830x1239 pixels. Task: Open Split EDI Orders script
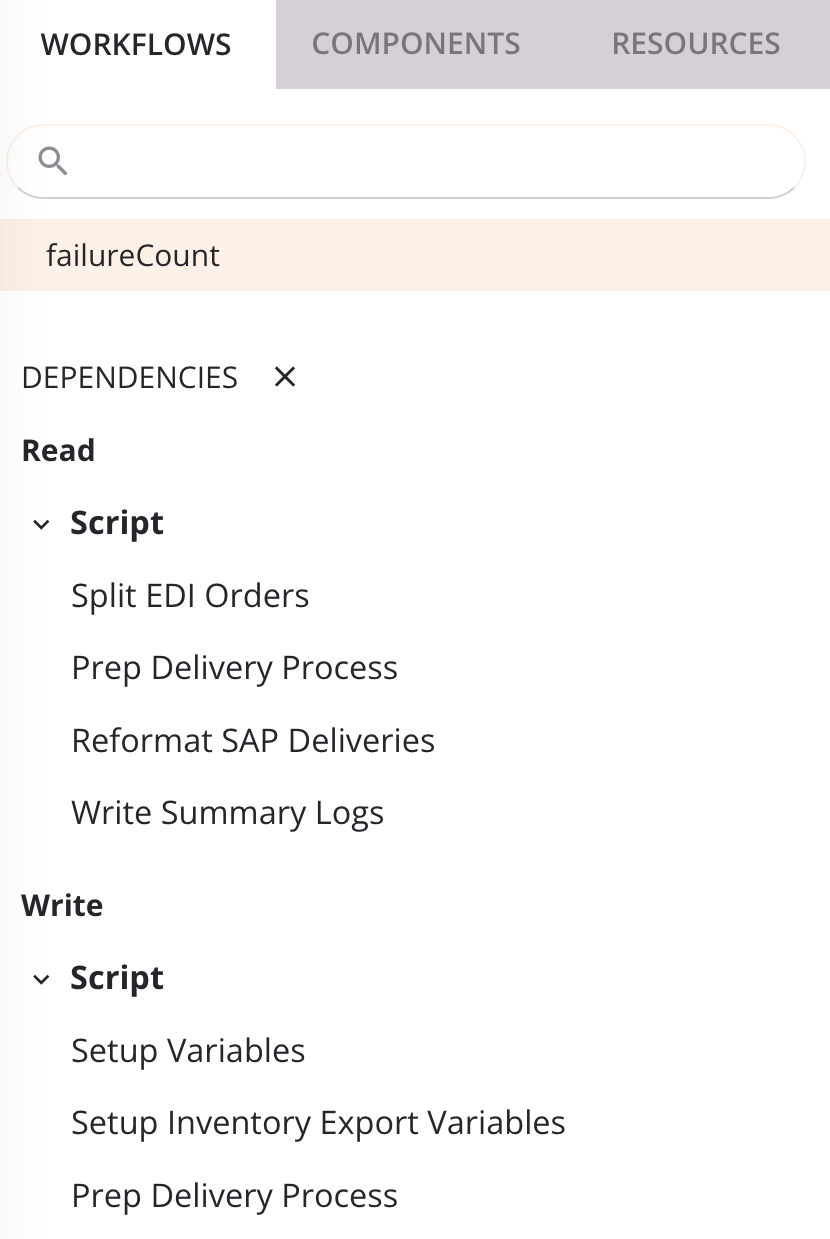pos(189,595)
